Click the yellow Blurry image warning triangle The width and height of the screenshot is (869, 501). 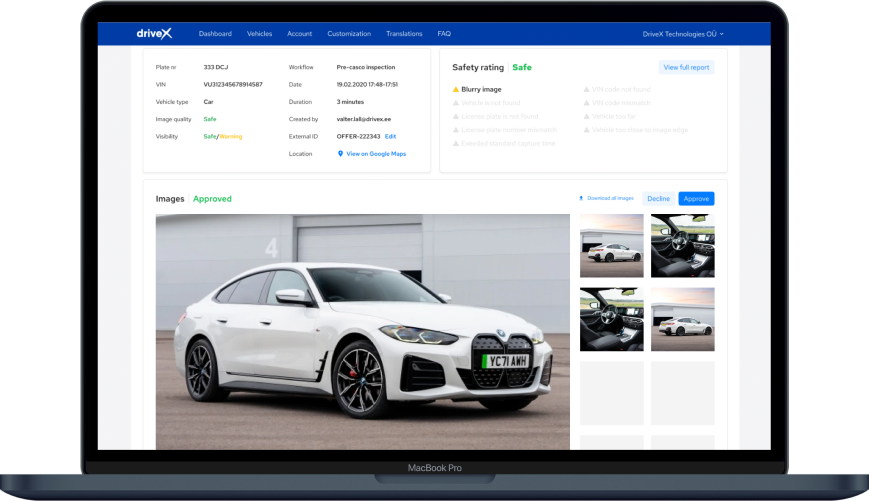456,89
